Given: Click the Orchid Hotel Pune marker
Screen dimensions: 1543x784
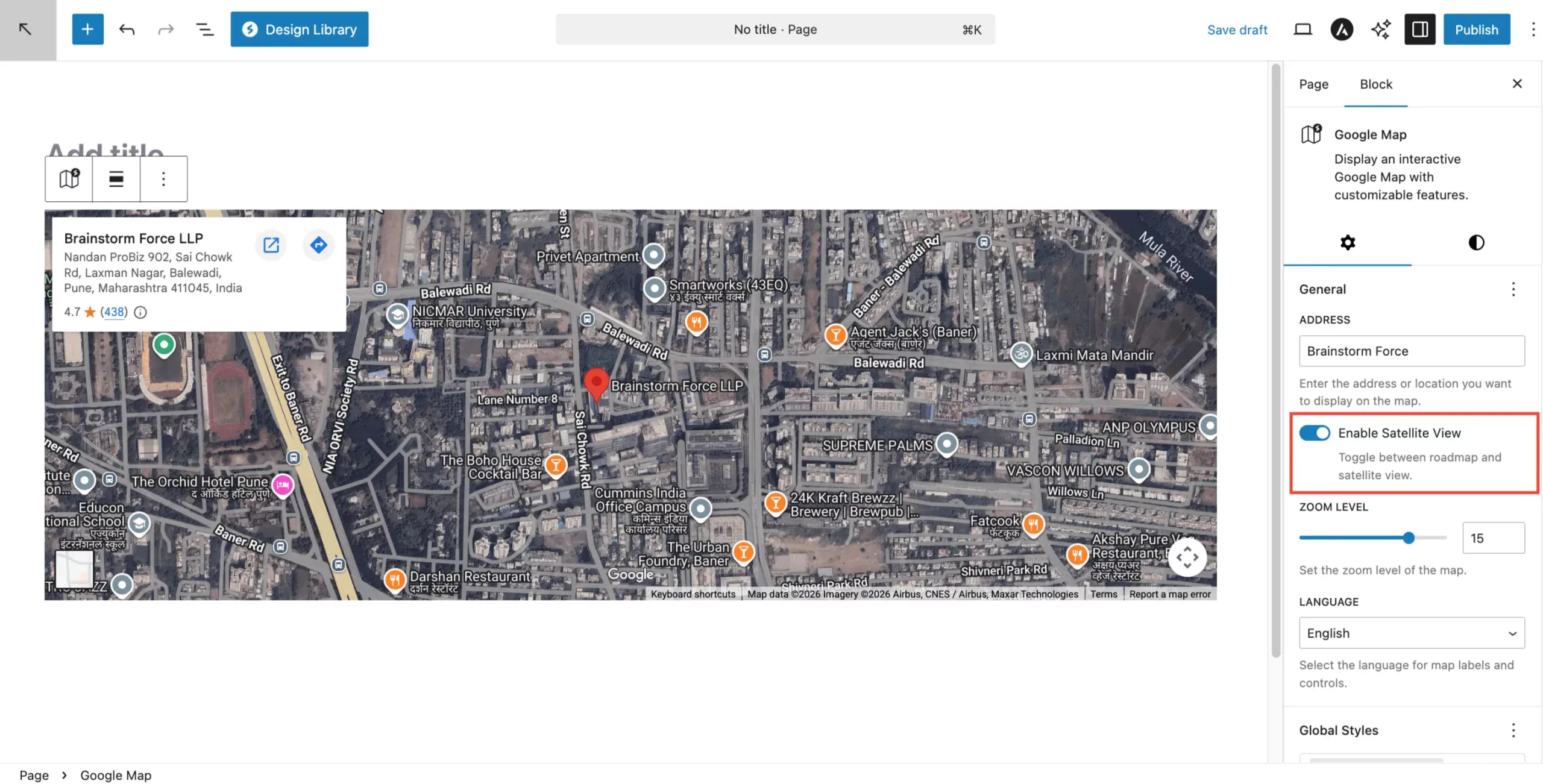Looking at the screenshot, I should point(283,485).
